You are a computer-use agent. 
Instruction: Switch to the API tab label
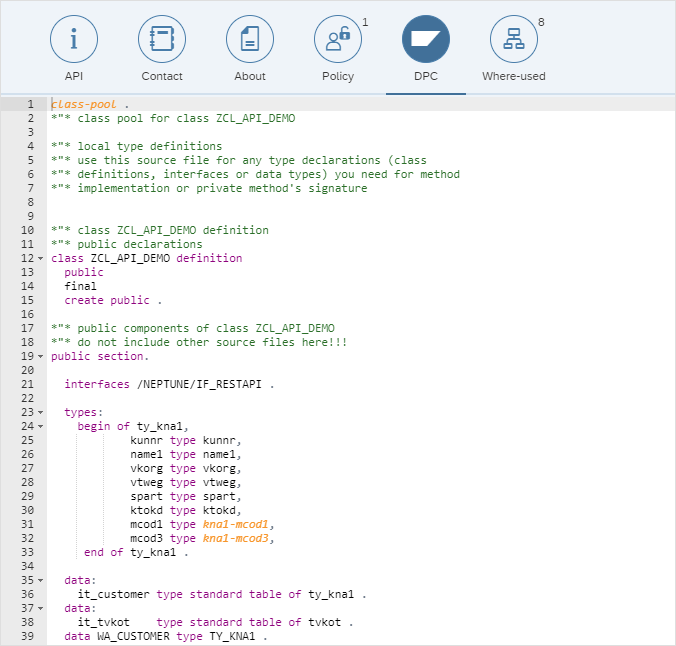tap(74, 76)
